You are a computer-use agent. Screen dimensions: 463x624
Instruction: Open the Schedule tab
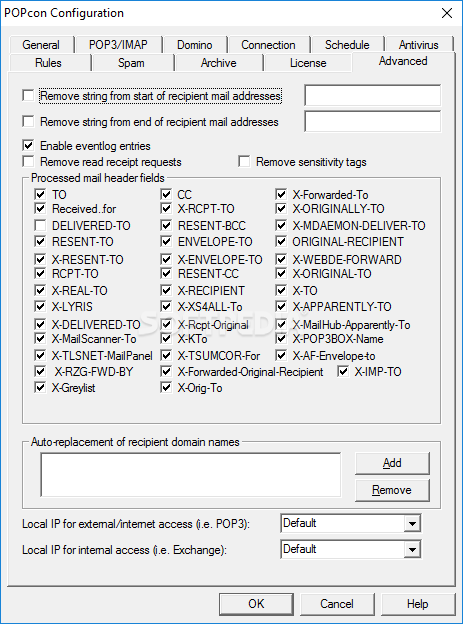(x=347, y=45)
